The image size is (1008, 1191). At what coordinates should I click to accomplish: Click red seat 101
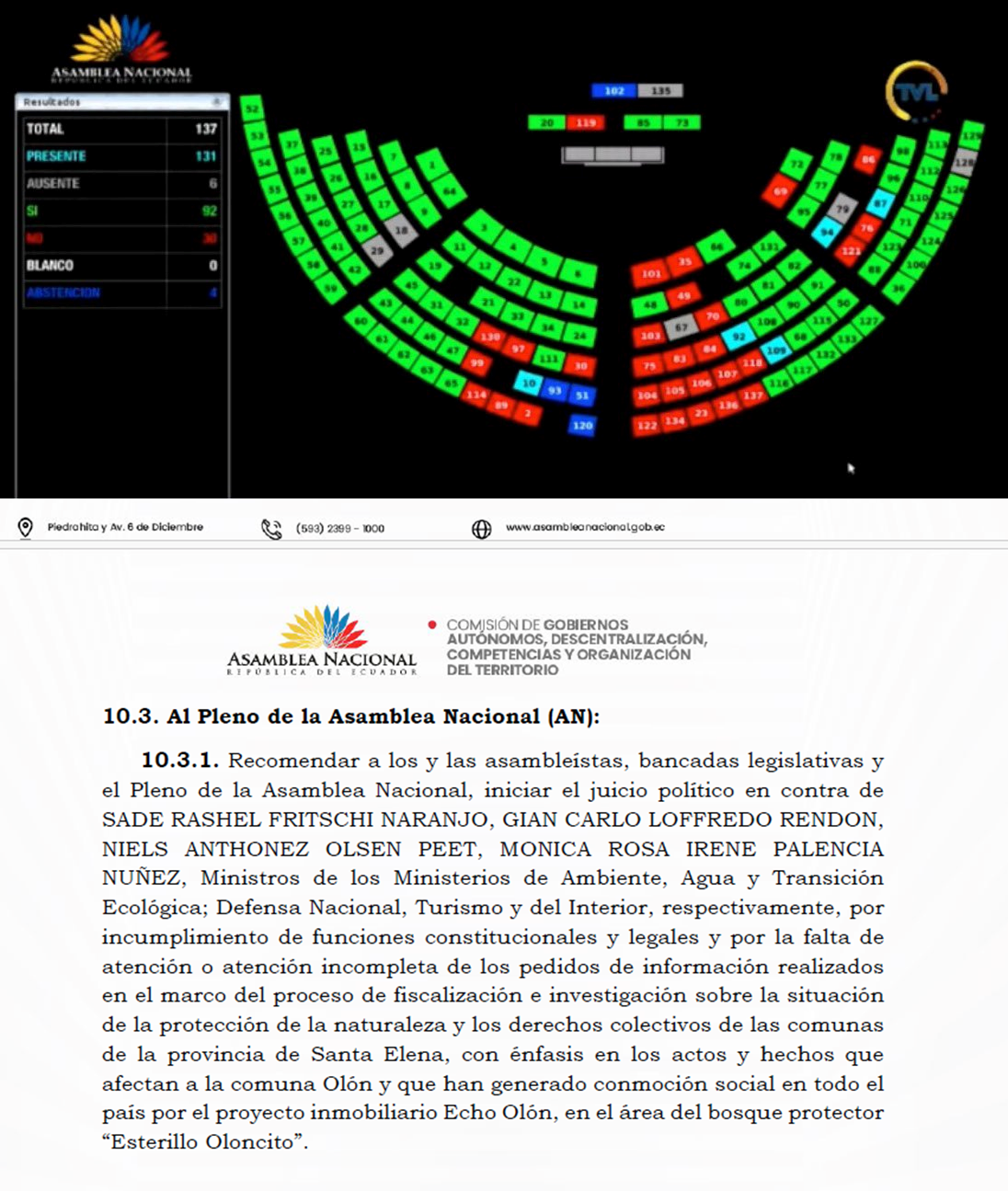[x=651, y=274]
